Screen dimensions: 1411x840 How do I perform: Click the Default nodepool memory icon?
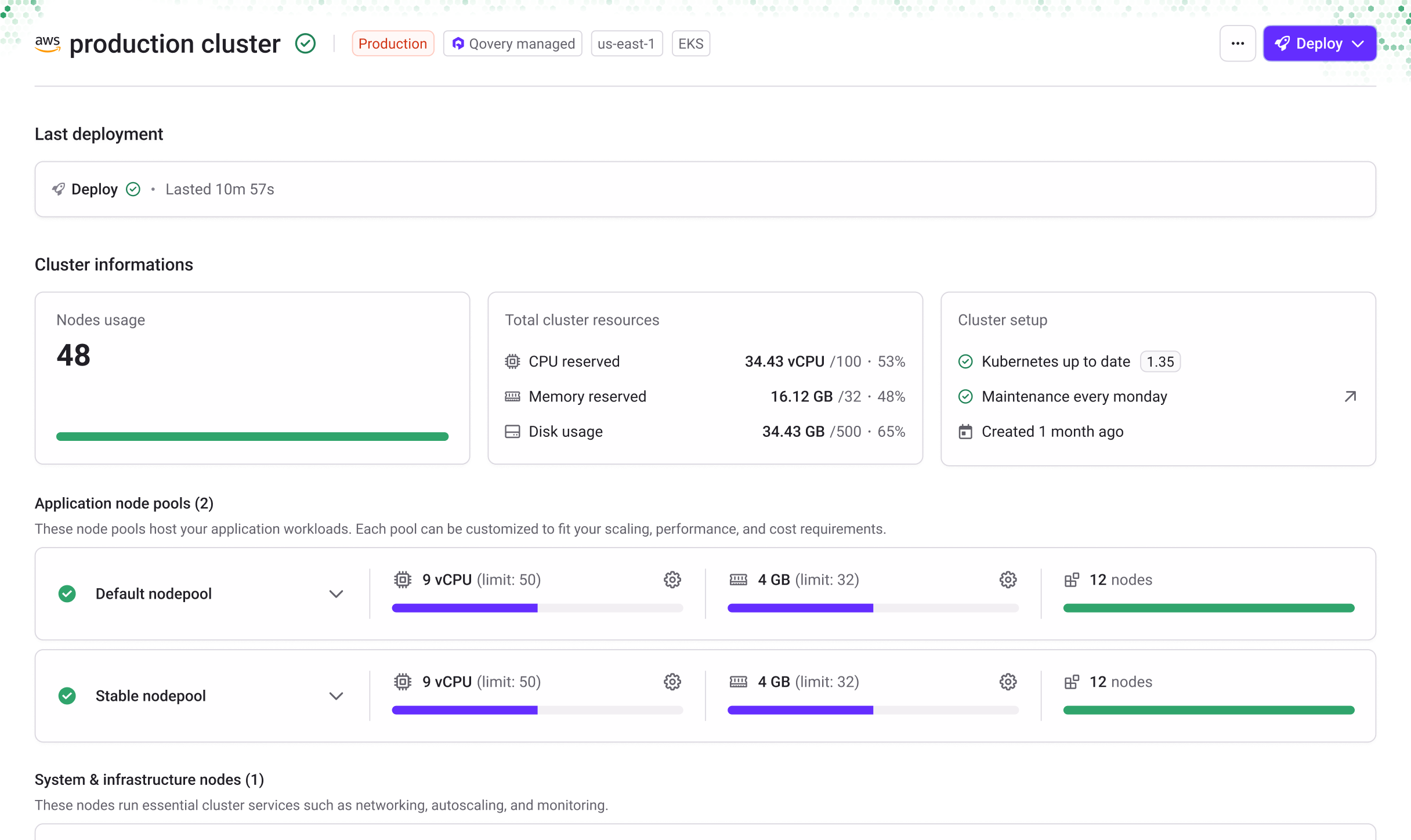click(739, 580)
